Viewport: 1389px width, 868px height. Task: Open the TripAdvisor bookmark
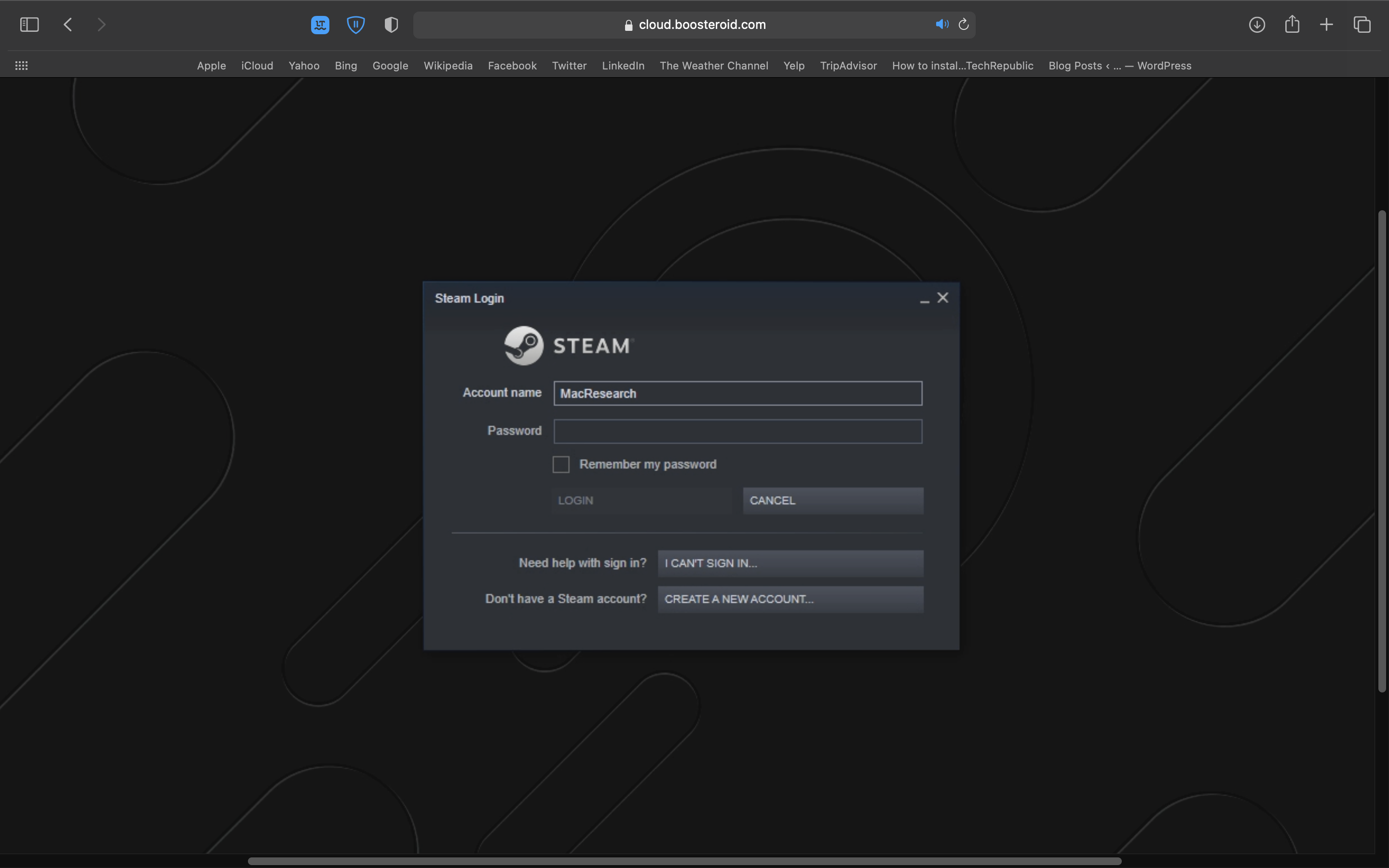(x=848, y=66)
